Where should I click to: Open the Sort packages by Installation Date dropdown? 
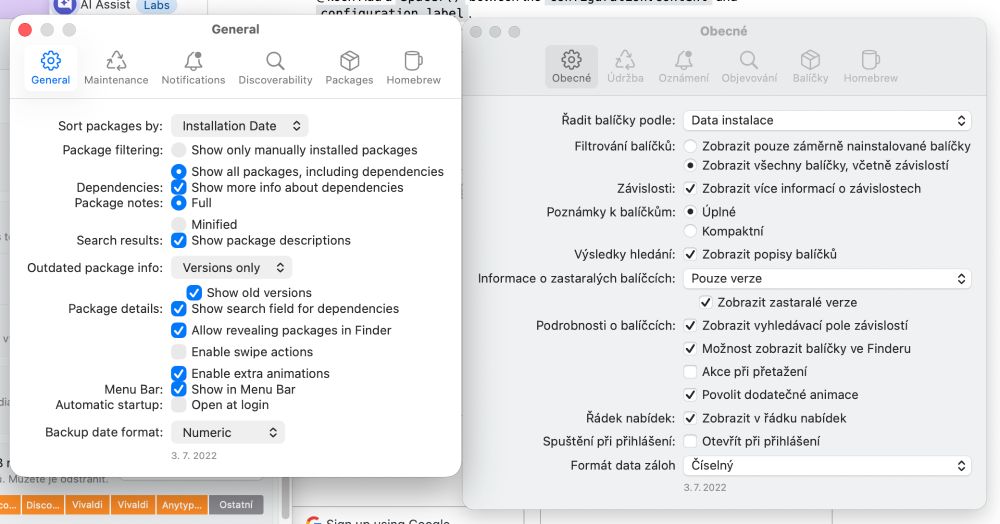pyautogui.click(x=240, y=126)
